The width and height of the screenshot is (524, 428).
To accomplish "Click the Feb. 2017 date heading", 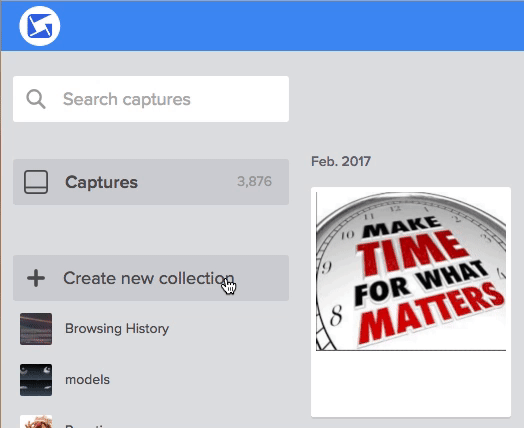I will pyautogui.click(x=341, y=162).
